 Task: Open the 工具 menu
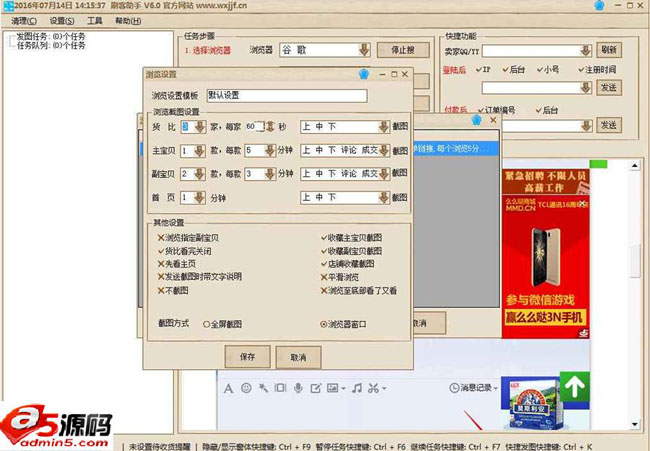coord(95,21)
